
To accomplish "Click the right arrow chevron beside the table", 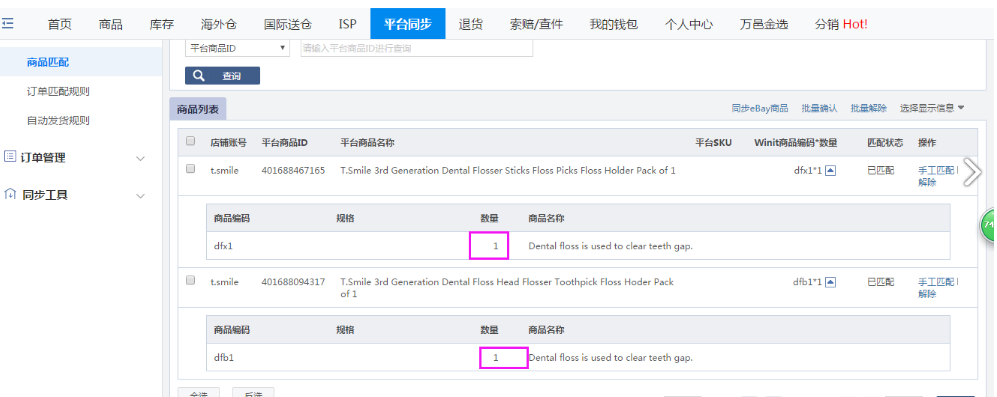I will 972,172.
